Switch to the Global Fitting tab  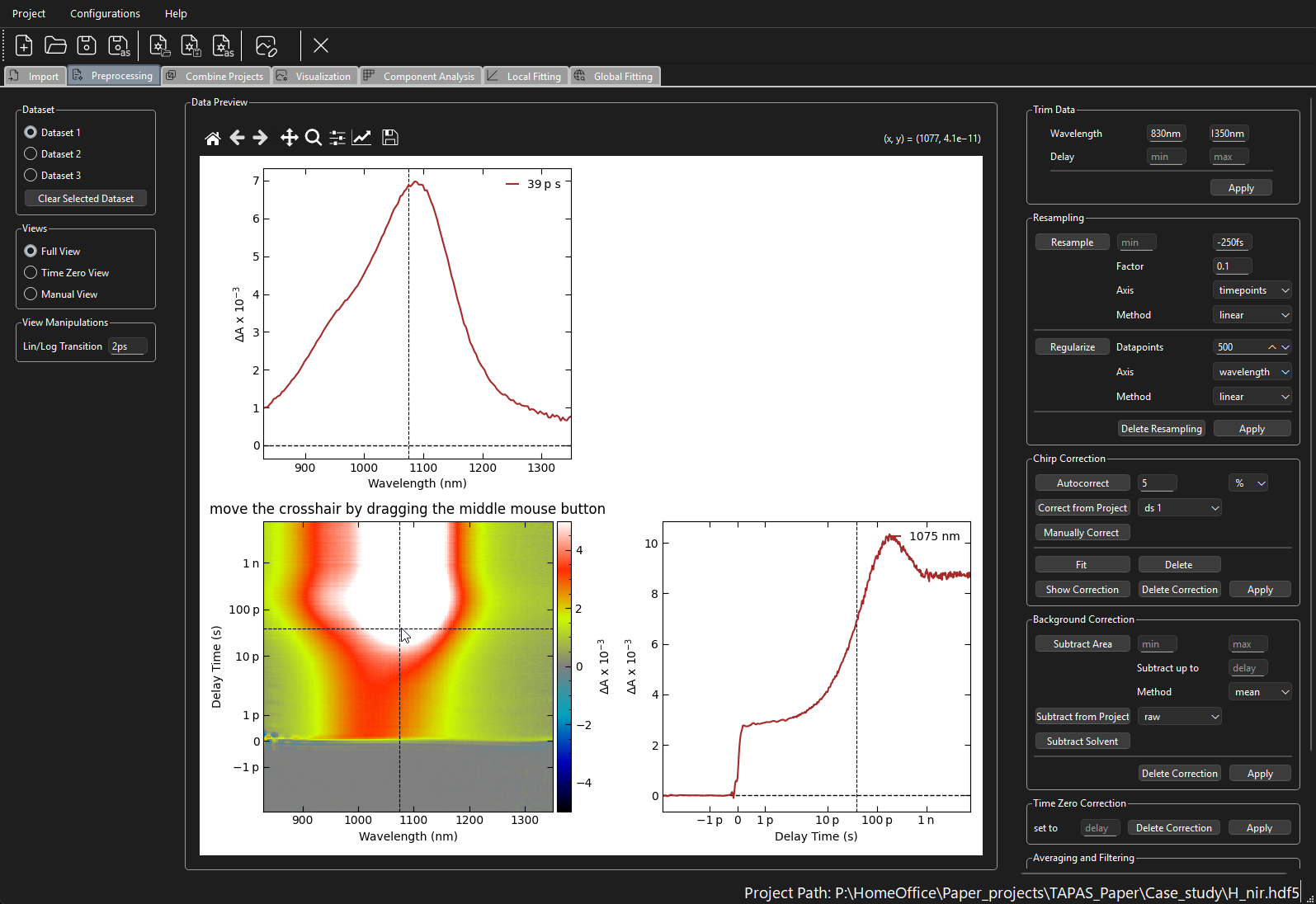[616, 76]
